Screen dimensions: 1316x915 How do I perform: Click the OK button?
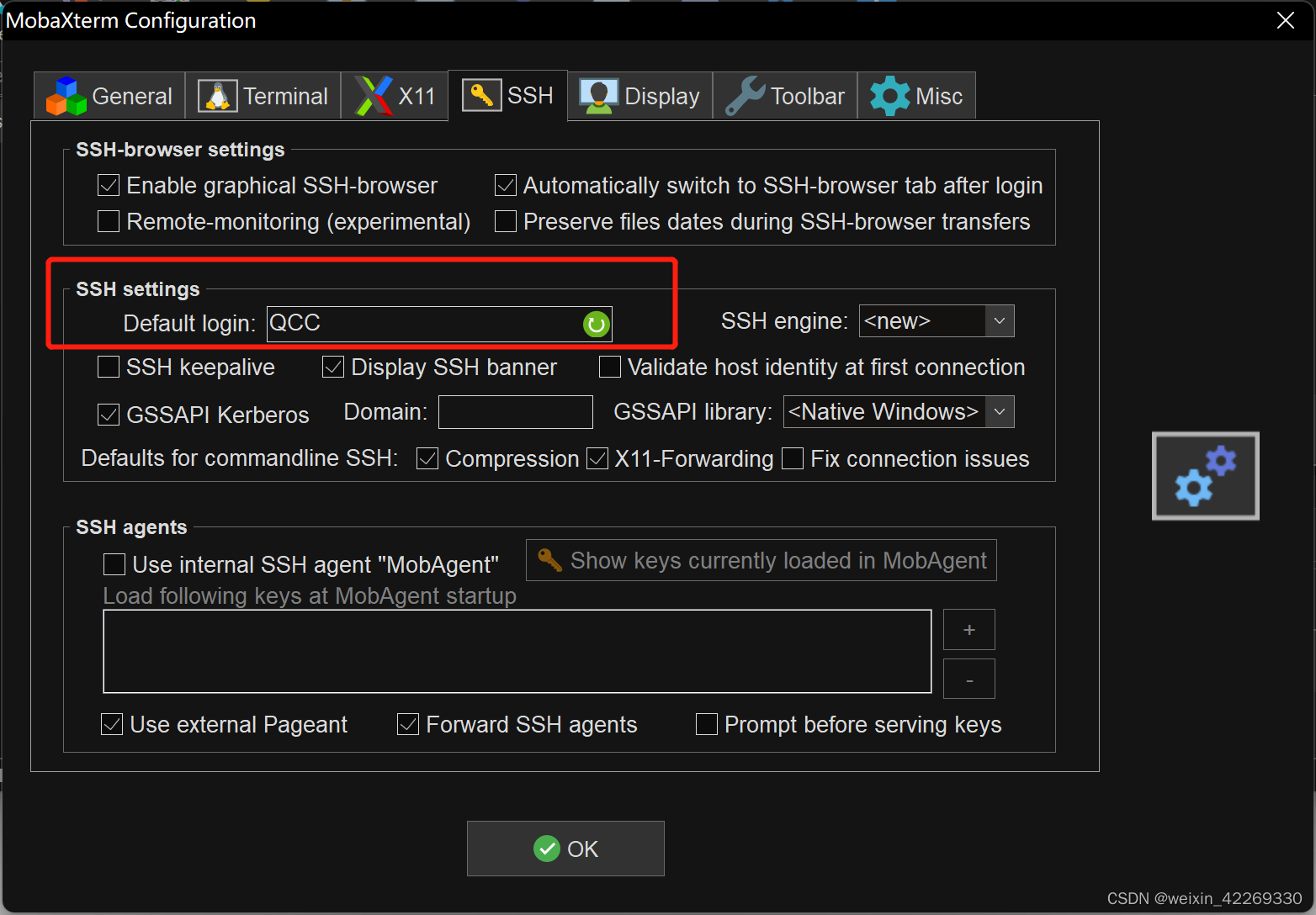point(565,849)
